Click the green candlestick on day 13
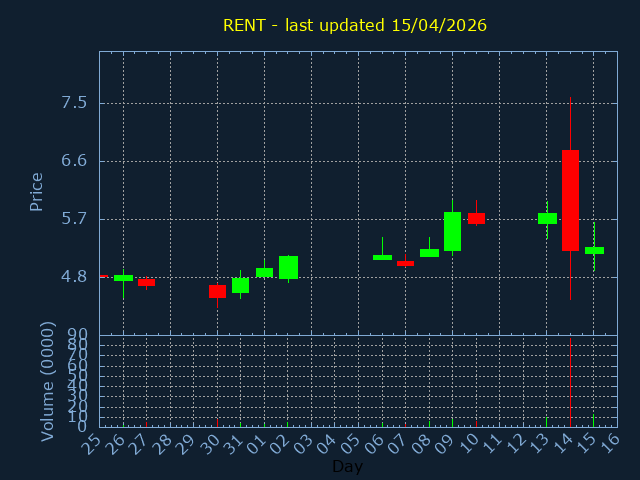640x480 pixels. tap(547, 218)
